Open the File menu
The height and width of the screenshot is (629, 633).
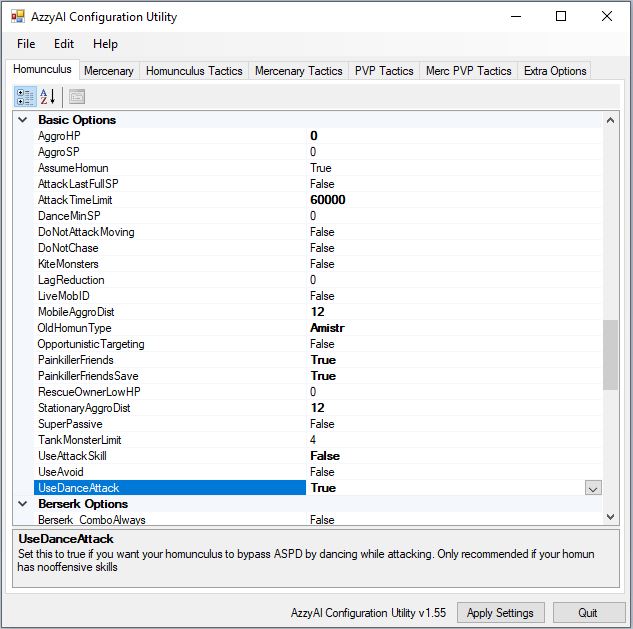26,44
